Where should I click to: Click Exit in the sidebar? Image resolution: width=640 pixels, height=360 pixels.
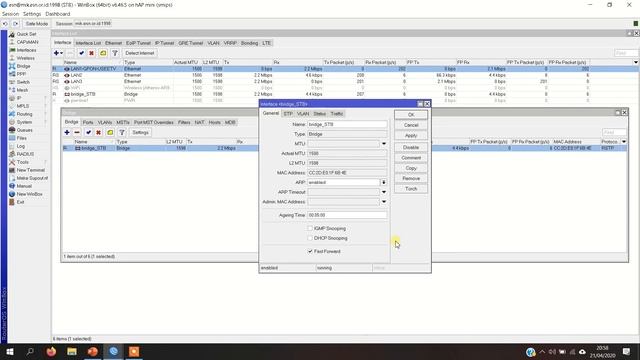(20, 202)
